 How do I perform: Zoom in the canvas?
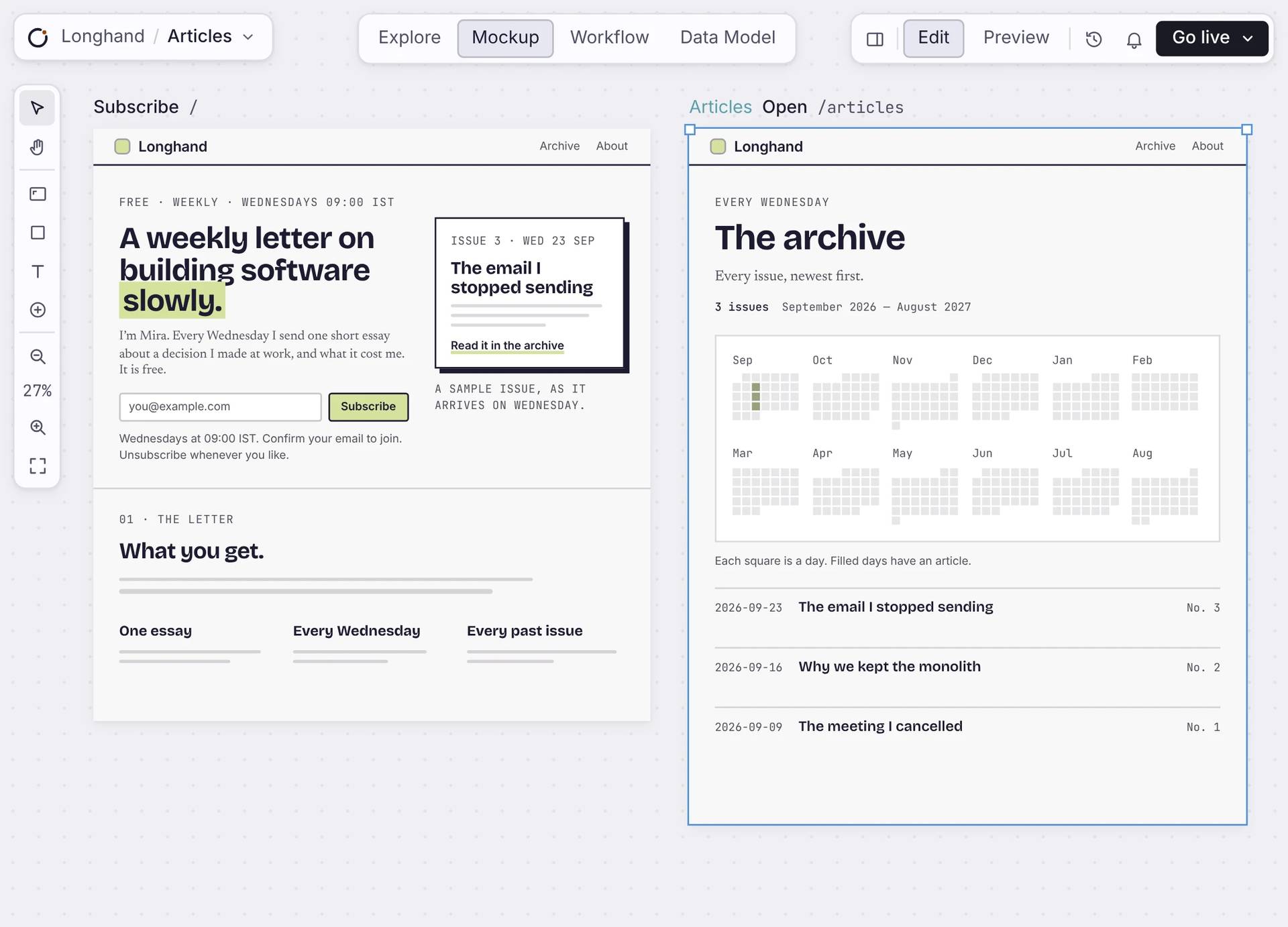pos(38,427)
